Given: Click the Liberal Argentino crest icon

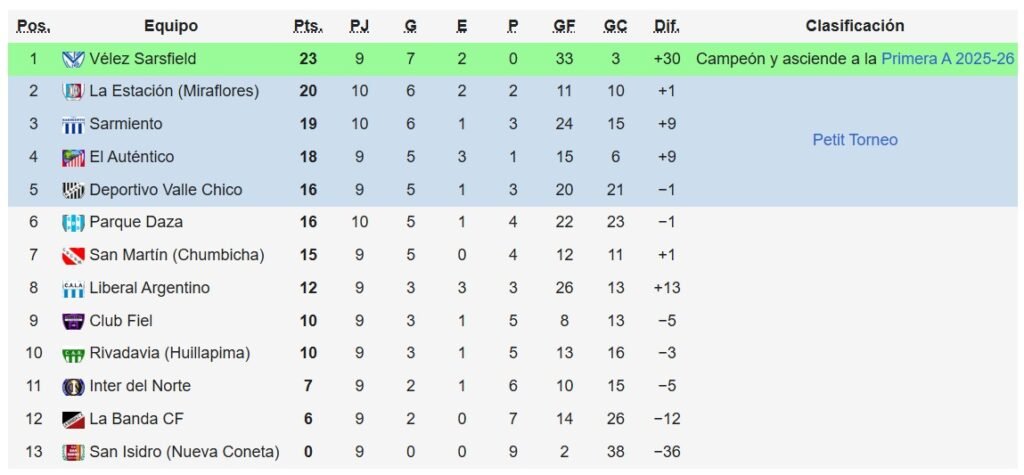Looking at the screenshot, I should [73, 289].
